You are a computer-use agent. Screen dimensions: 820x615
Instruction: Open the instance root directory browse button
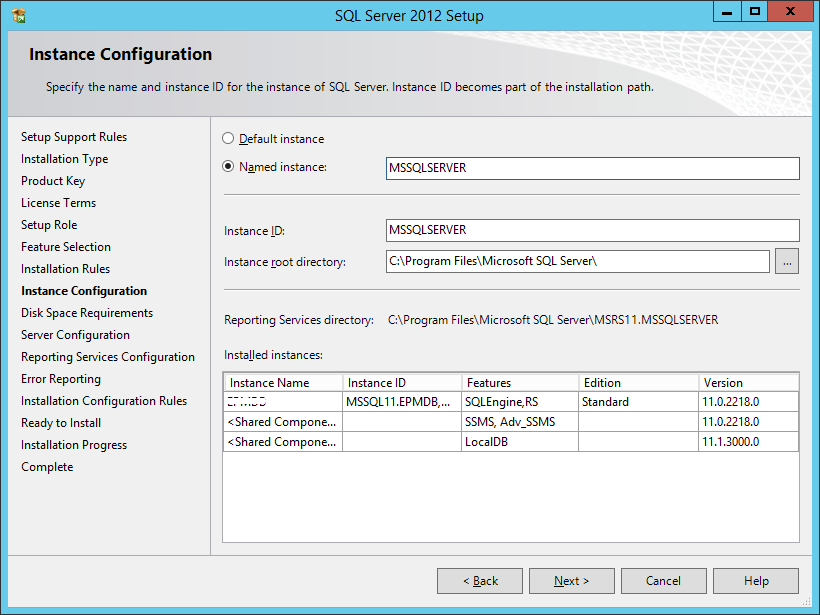click(x=787, y=261)
